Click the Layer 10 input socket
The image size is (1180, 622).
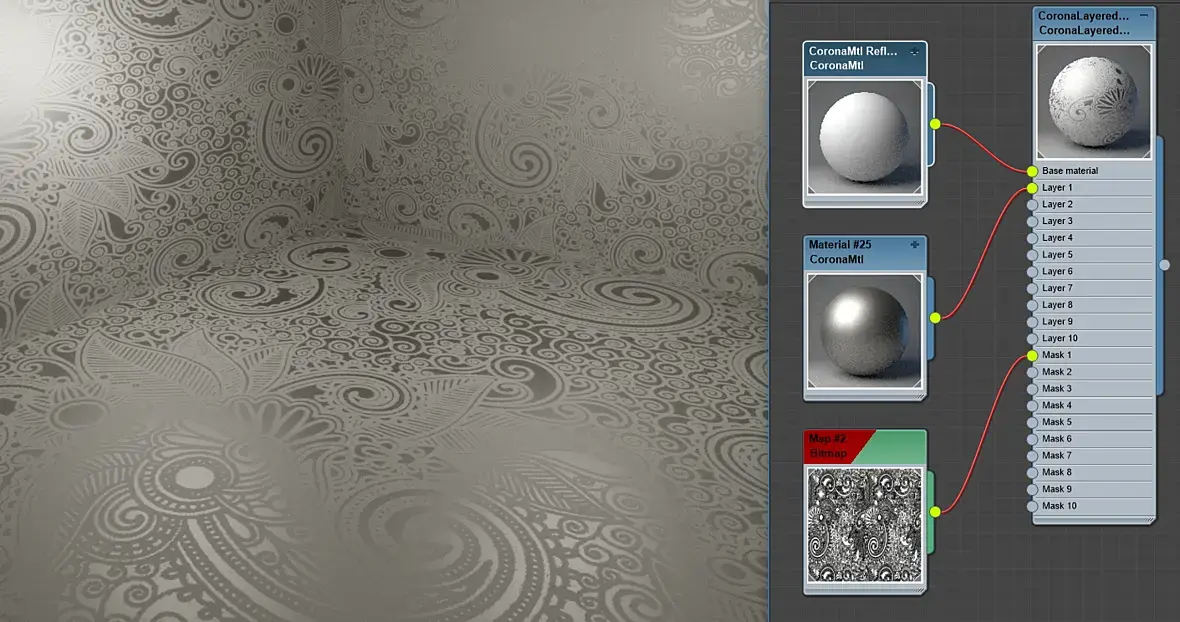[1032, 338]
